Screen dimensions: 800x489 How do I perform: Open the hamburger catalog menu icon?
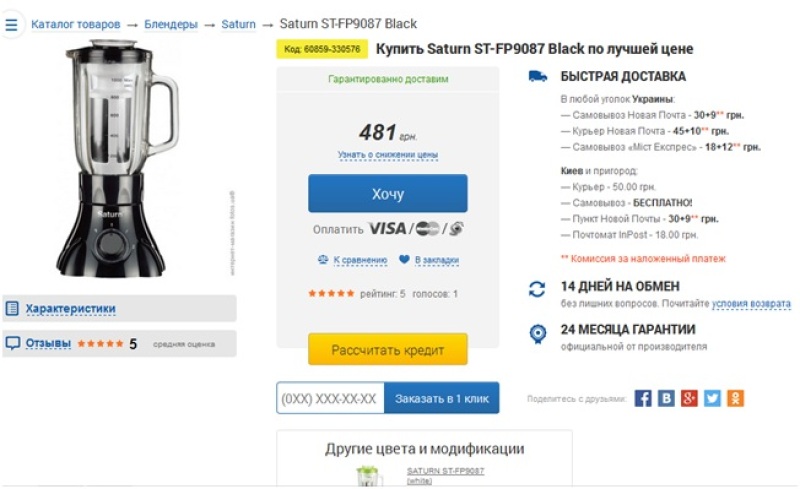[12, 24]
